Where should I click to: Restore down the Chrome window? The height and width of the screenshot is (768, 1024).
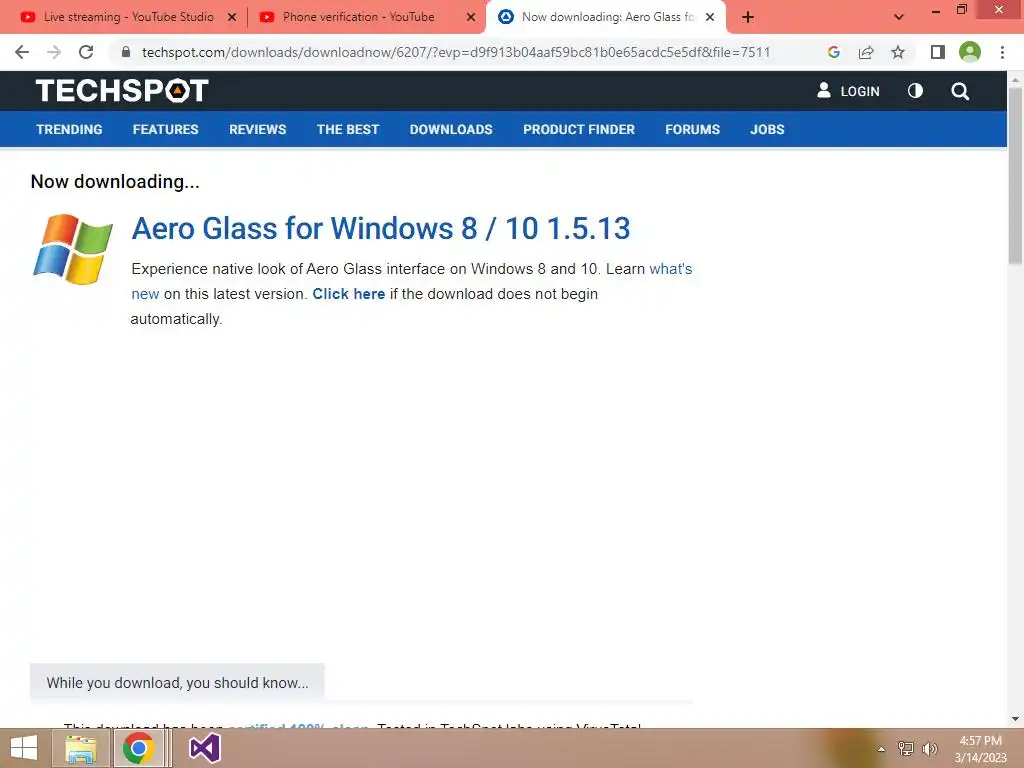point(961,10)
